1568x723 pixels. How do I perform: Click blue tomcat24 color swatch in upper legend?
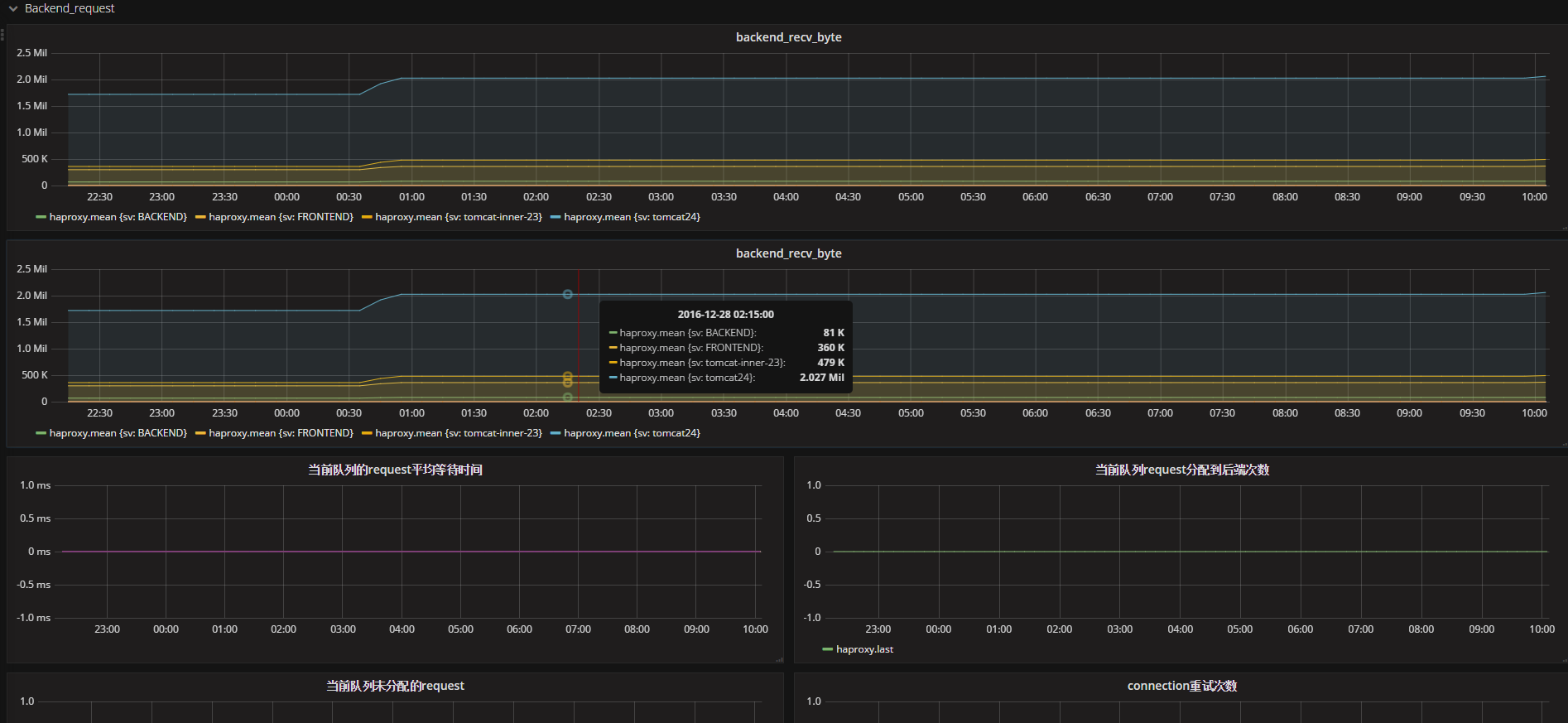pyautogui.click(x=556, y=217)
